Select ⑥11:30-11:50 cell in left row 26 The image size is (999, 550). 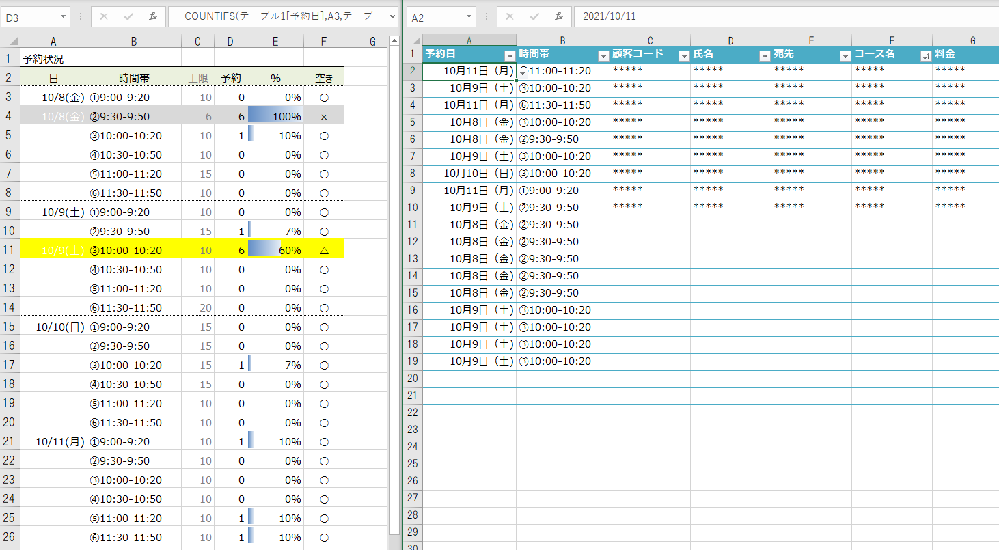(x=134, y=537)
